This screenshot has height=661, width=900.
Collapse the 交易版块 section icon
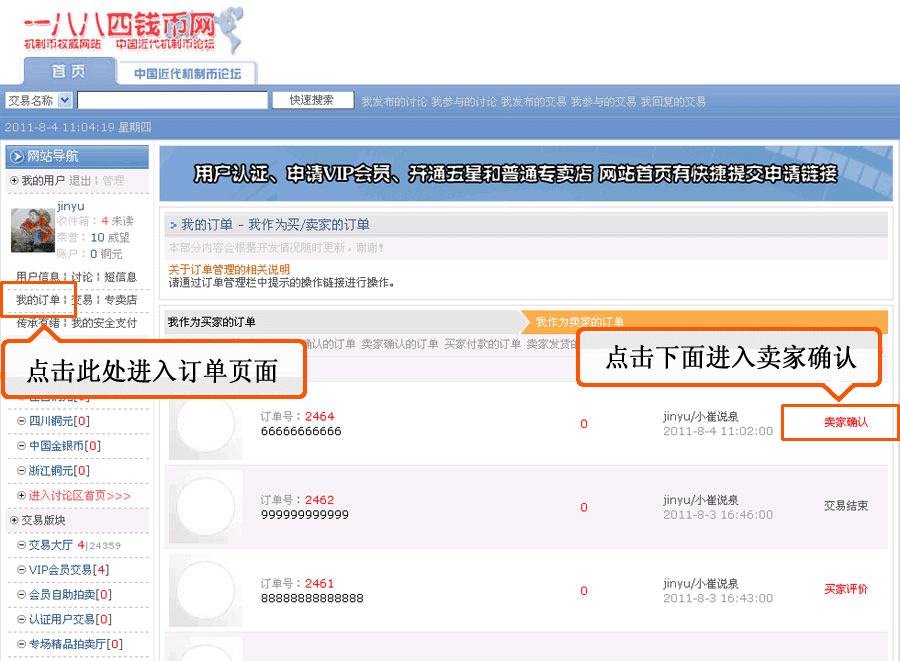14,520
